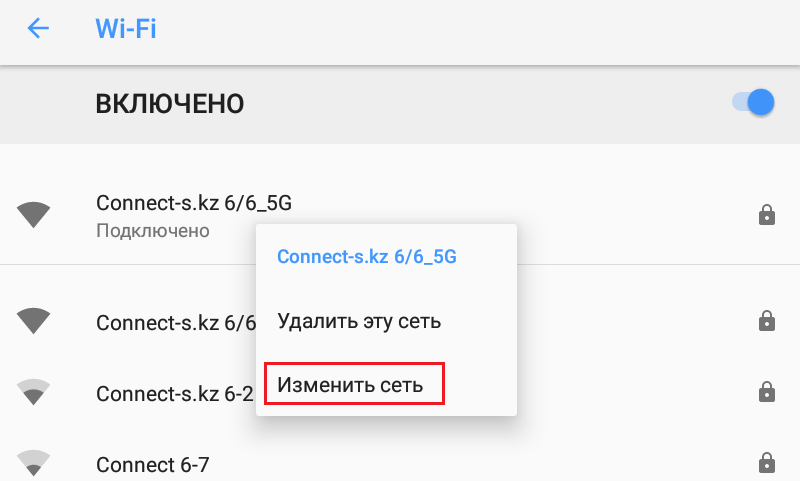800x481 pixels.
Task: Tap the back arrow icon
Action: click(38, 28)
